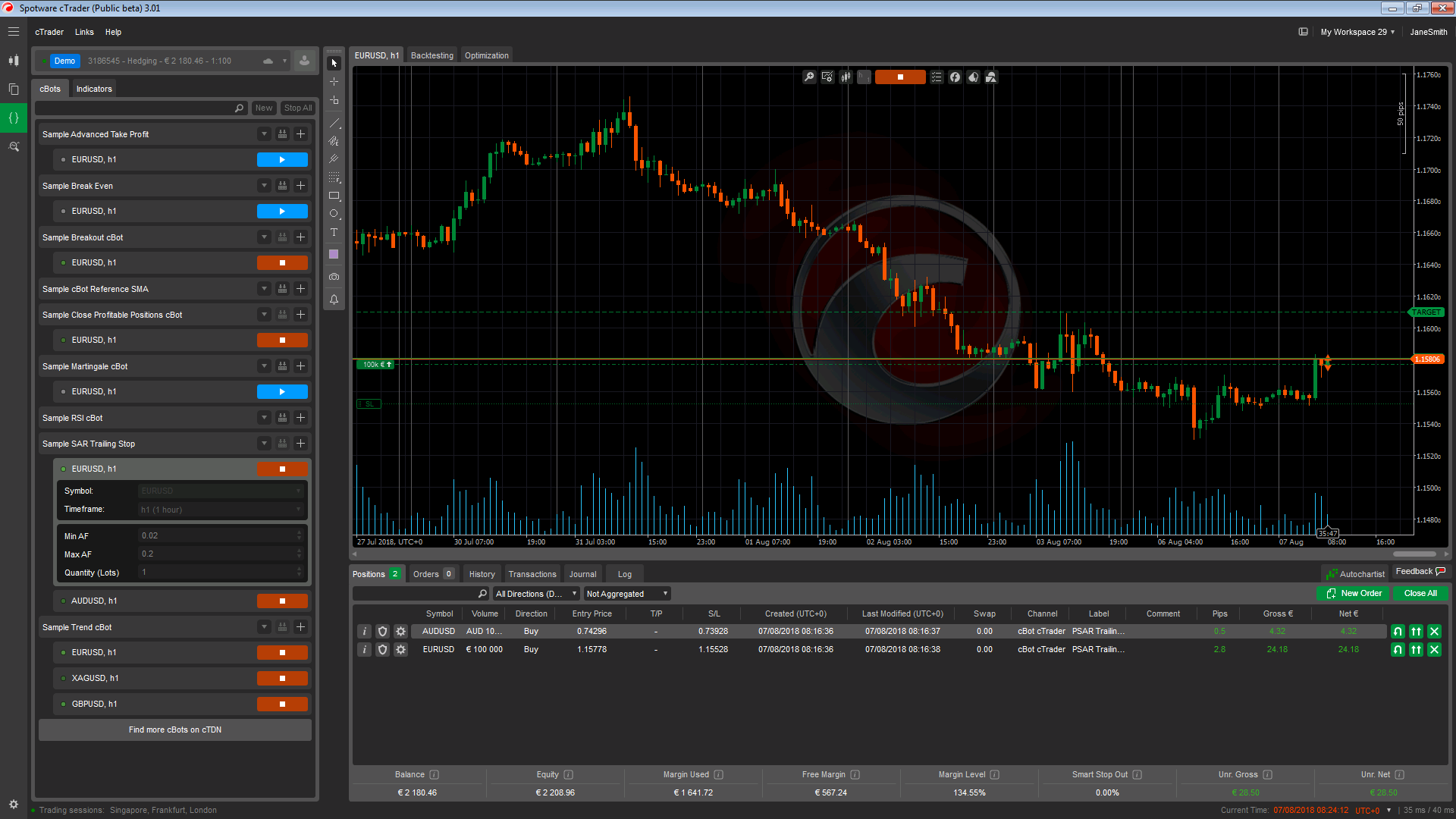Open the Analyze section in sidebar

[14, 146]
